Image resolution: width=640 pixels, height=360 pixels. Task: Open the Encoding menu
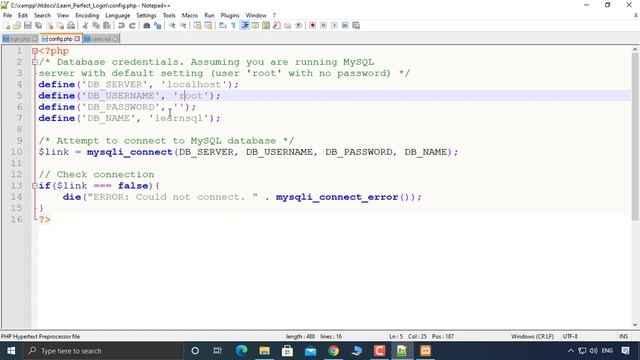tap(87, 15)
